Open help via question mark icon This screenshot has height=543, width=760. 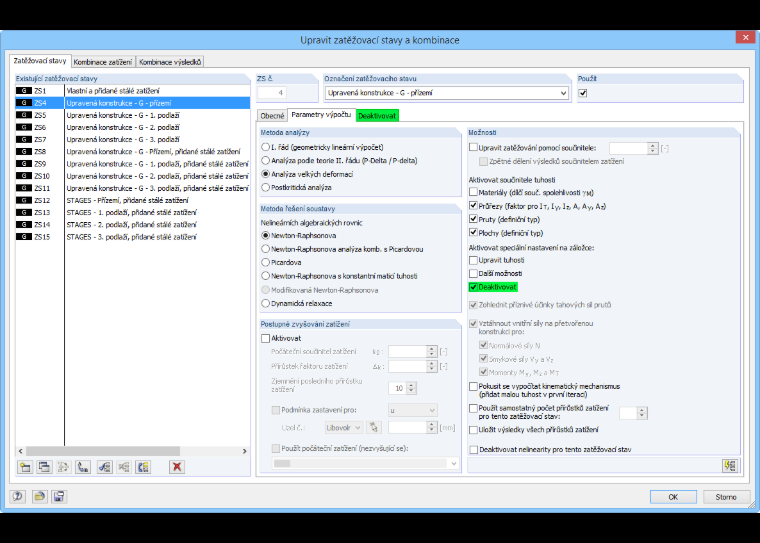[x=18, y=496]
